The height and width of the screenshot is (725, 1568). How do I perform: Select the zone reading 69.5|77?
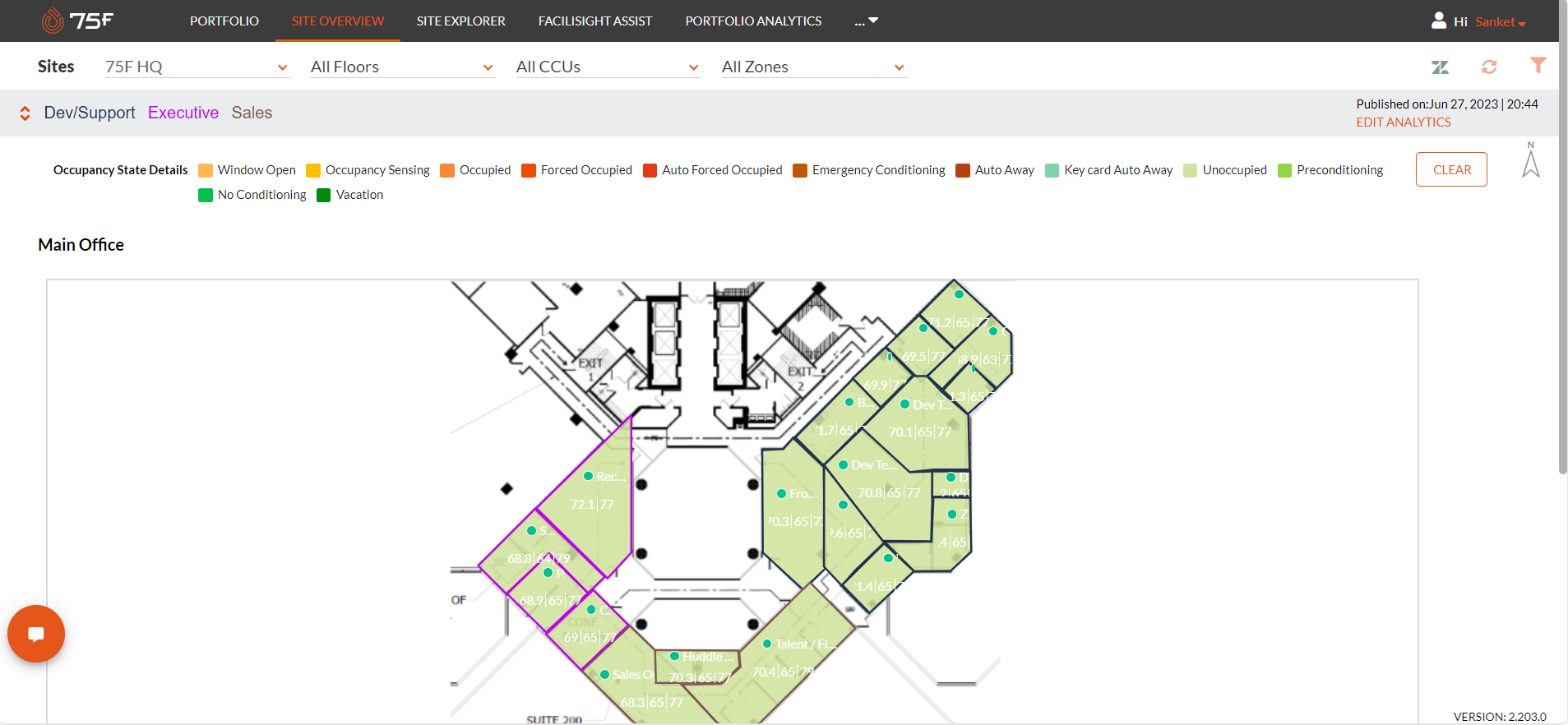(924, 356)
